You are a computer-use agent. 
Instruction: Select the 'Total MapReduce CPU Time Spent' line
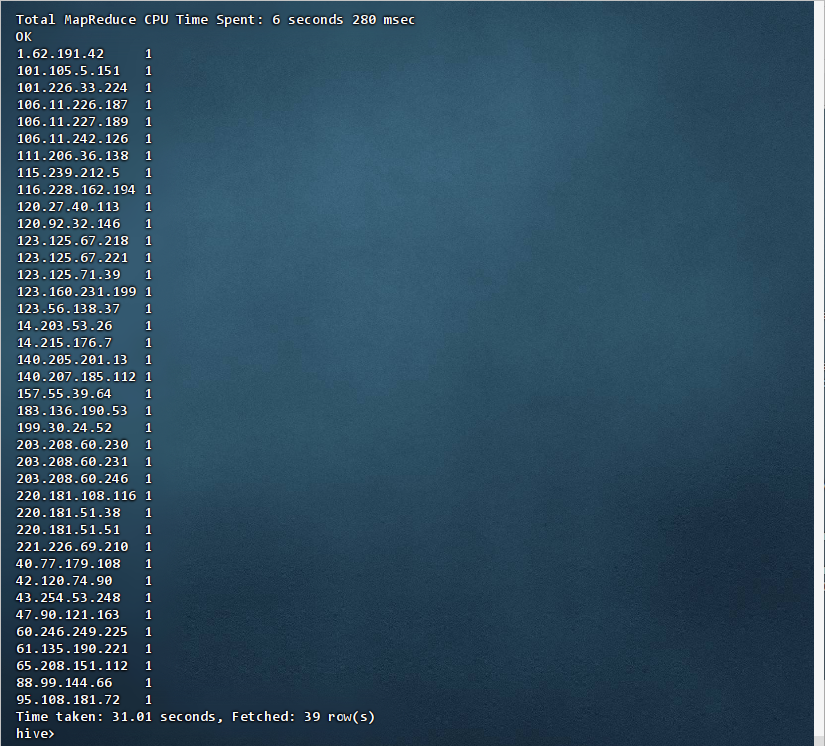coord(215,20)
